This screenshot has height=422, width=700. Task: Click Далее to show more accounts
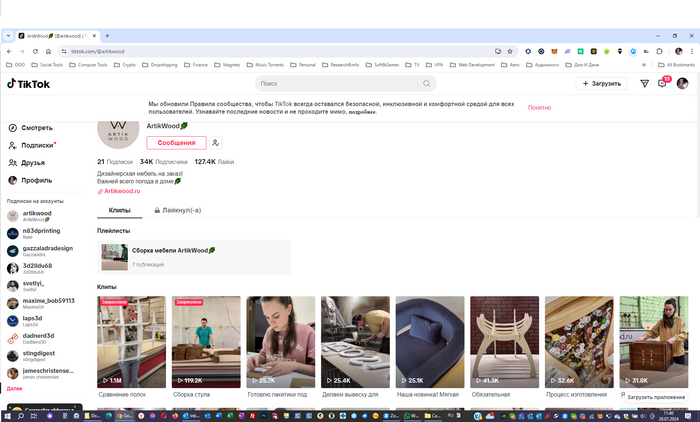(14, 389)
